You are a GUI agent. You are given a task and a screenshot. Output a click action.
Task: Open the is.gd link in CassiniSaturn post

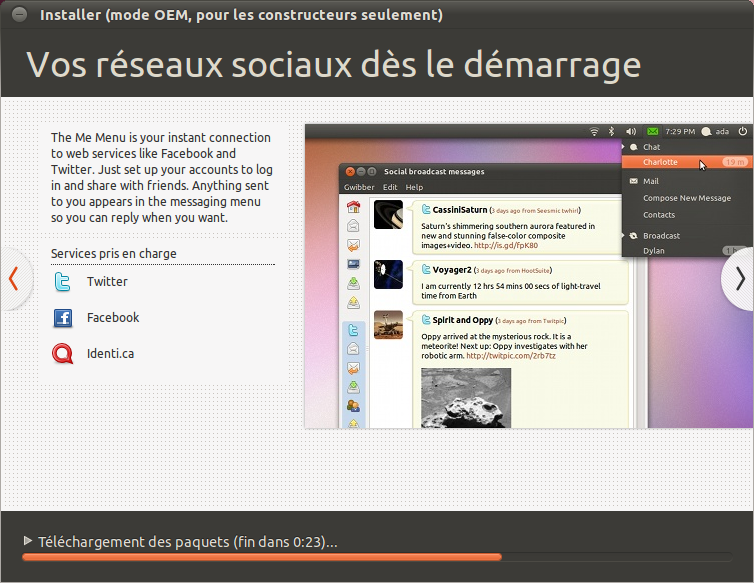coord(505,245)
